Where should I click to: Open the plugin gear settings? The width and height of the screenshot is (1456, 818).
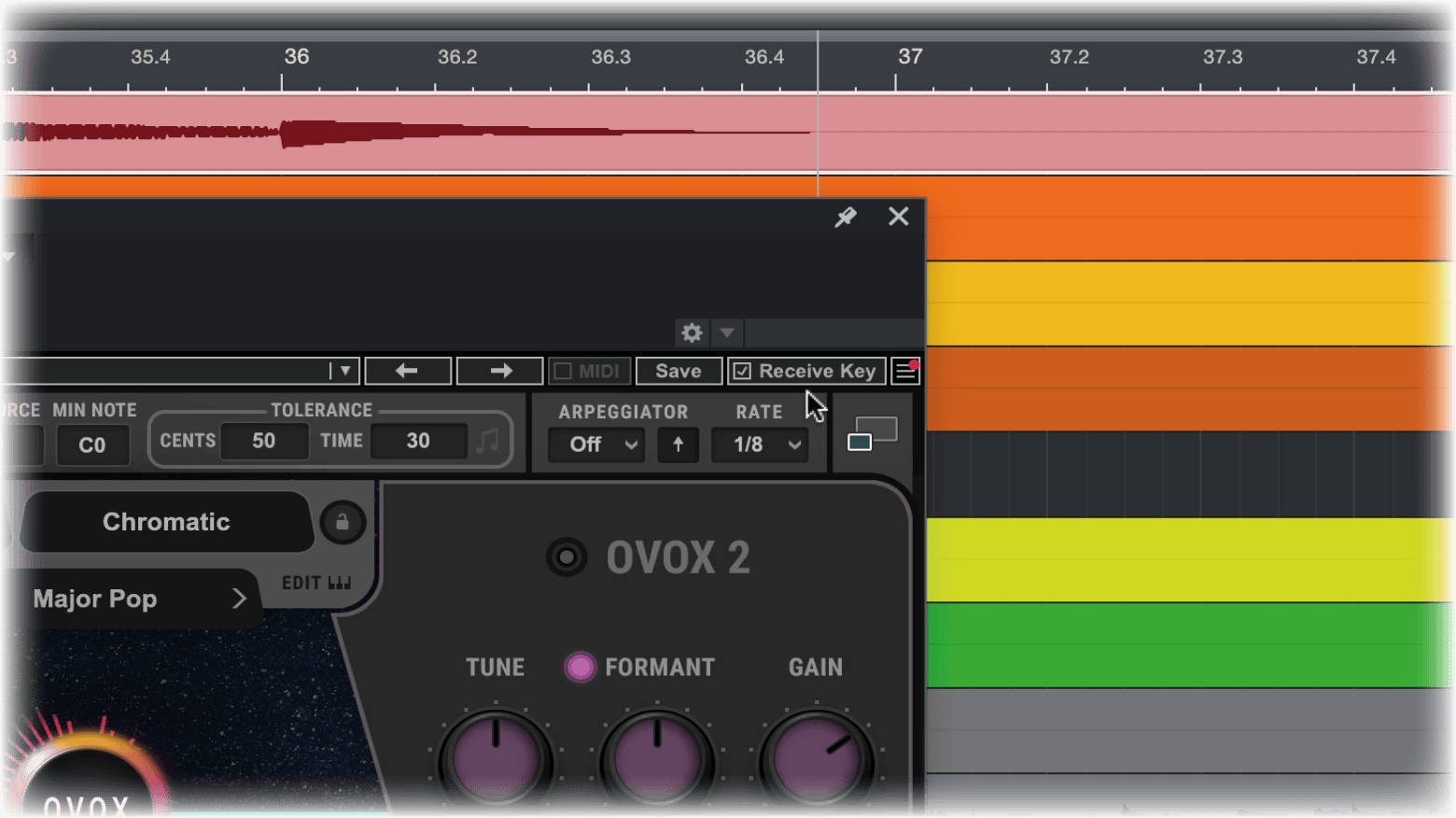(x=692, y=332)
